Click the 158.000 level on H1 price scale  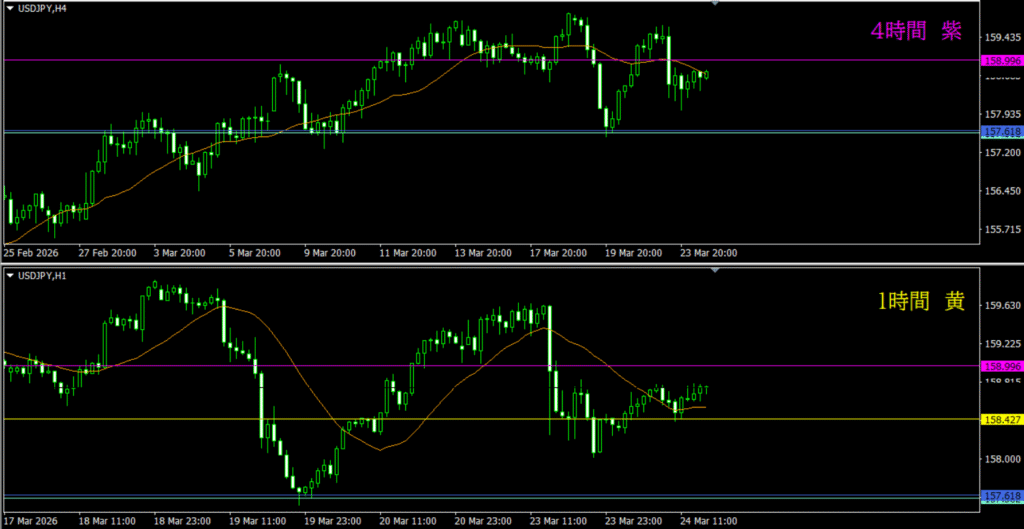pyautogui.click(x=1001, y=459)
